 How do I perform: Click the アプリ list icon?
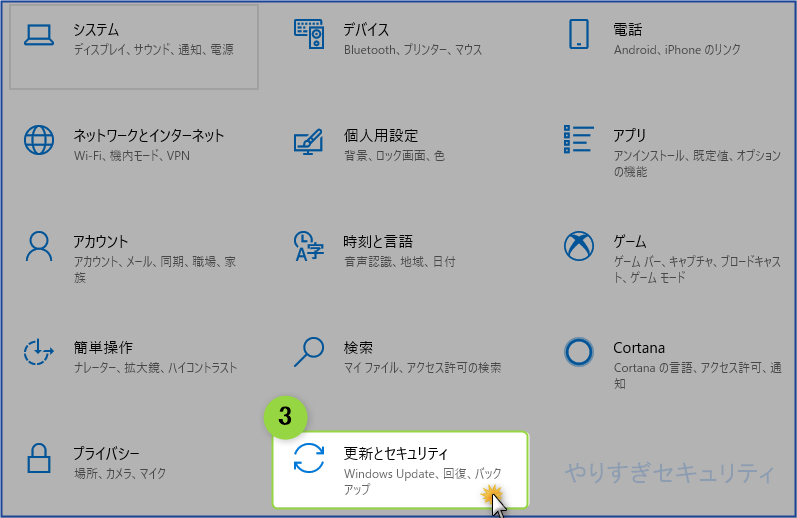[578, 139]
